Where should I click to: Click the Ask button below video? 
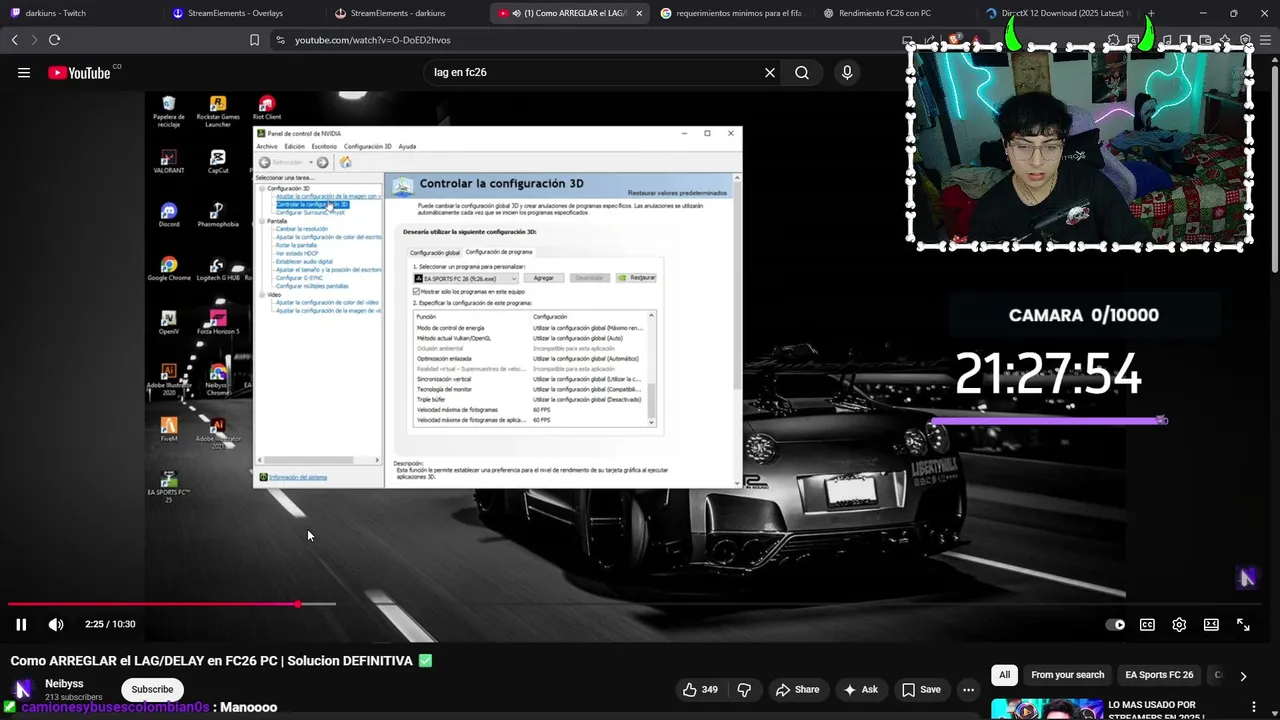point(860,689)
